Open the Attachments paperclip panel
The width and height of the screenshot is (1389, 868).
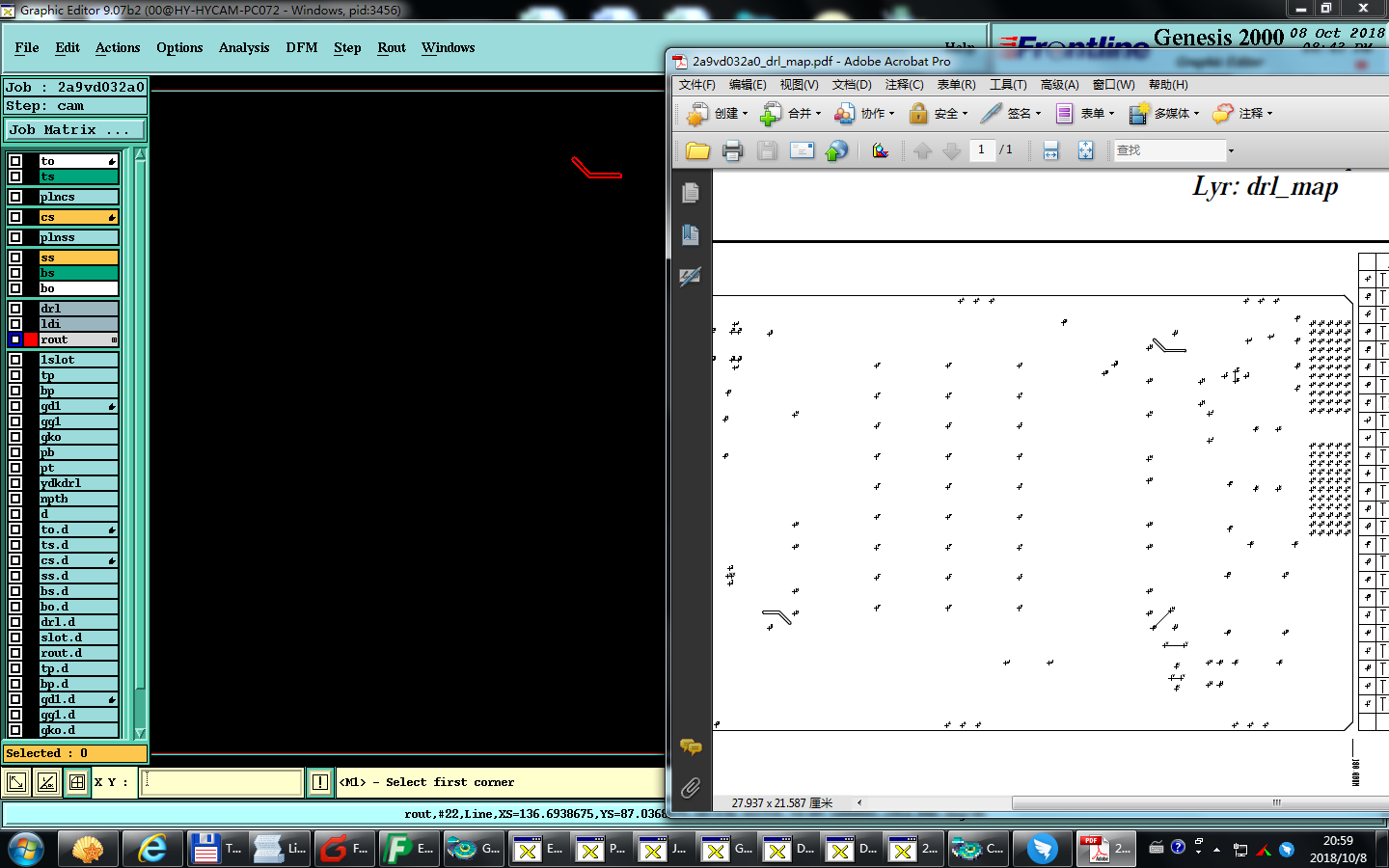pos(691,788)
